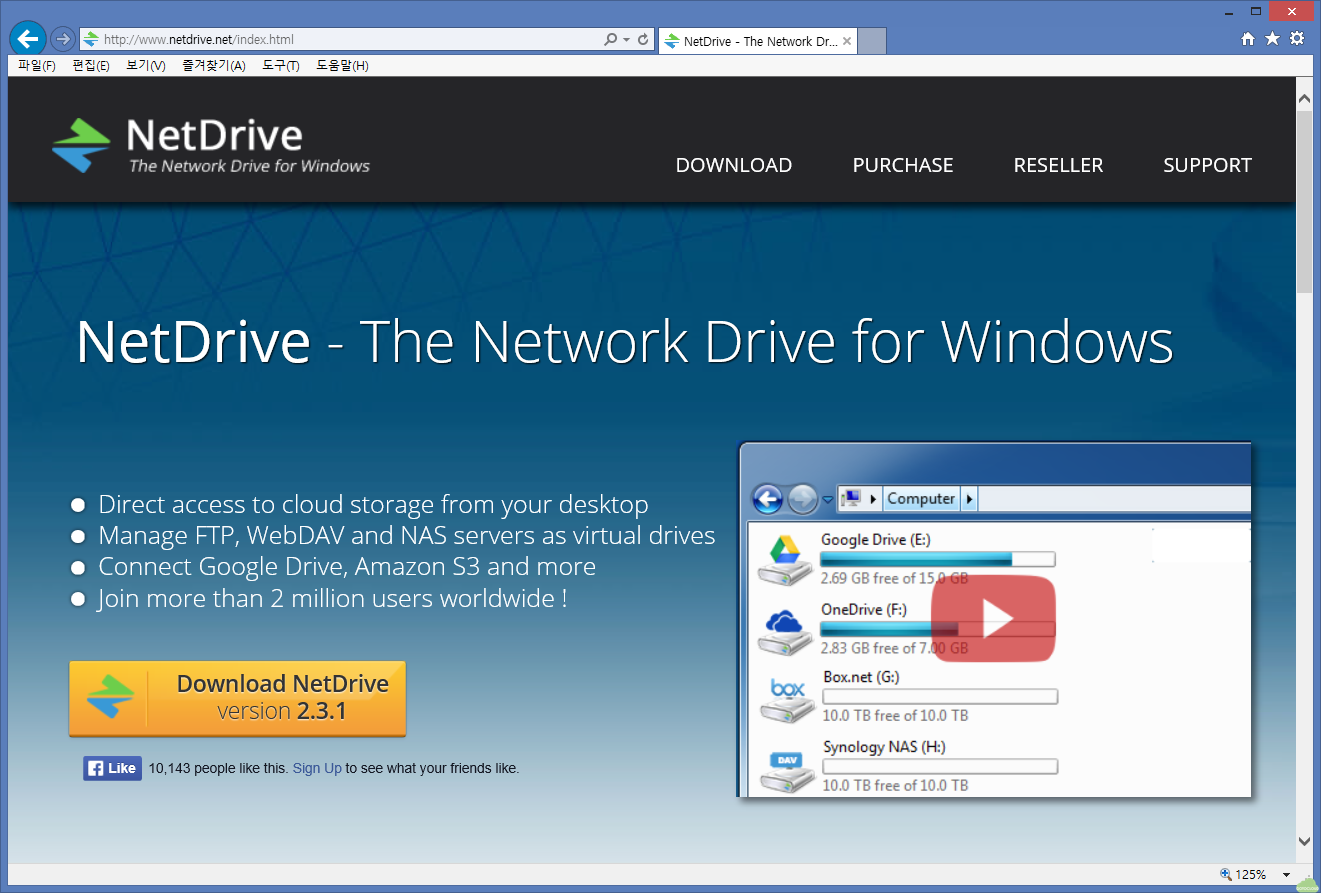Viewport: 1321px width, 893px height.
Task: Play the video on screenshot preview
Action: pos(993,619)
